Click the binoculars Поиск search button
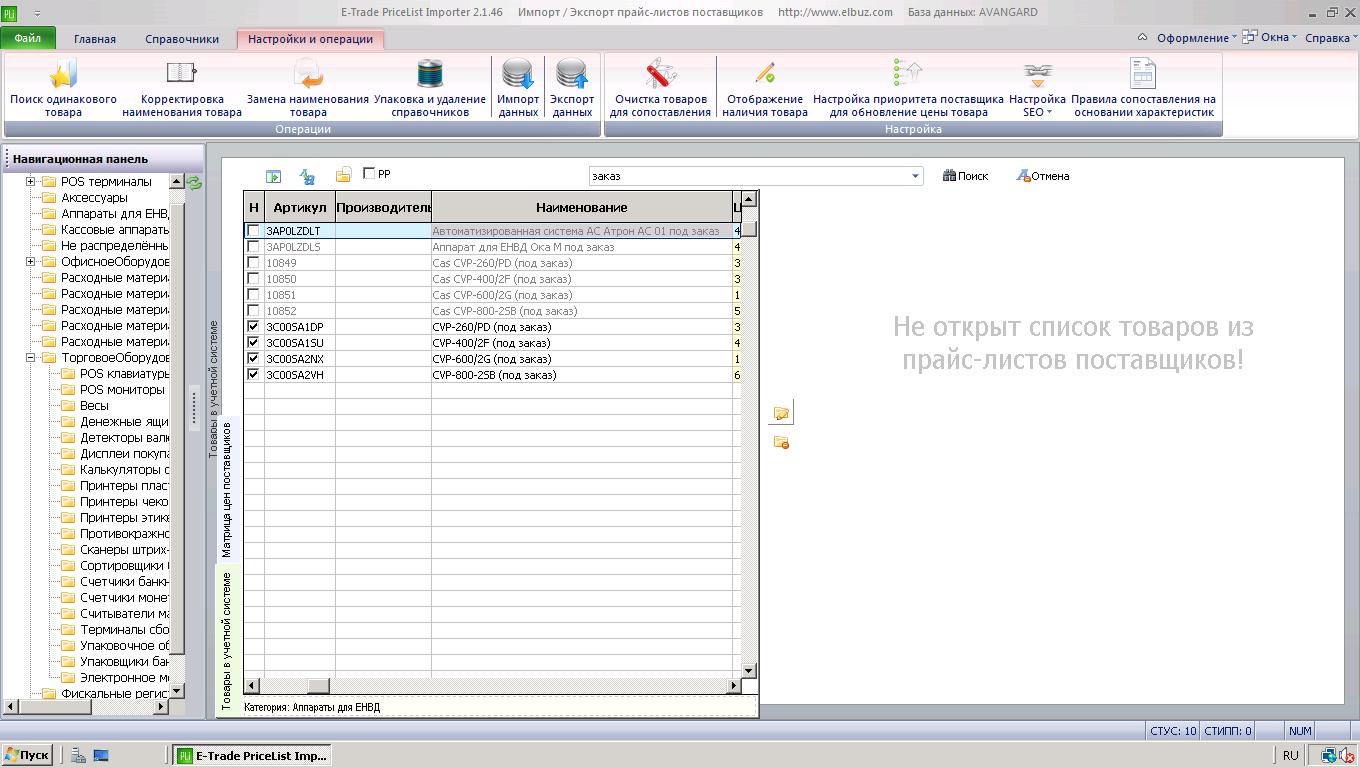This screenshot has height=768, width=1360. point(966,176)
